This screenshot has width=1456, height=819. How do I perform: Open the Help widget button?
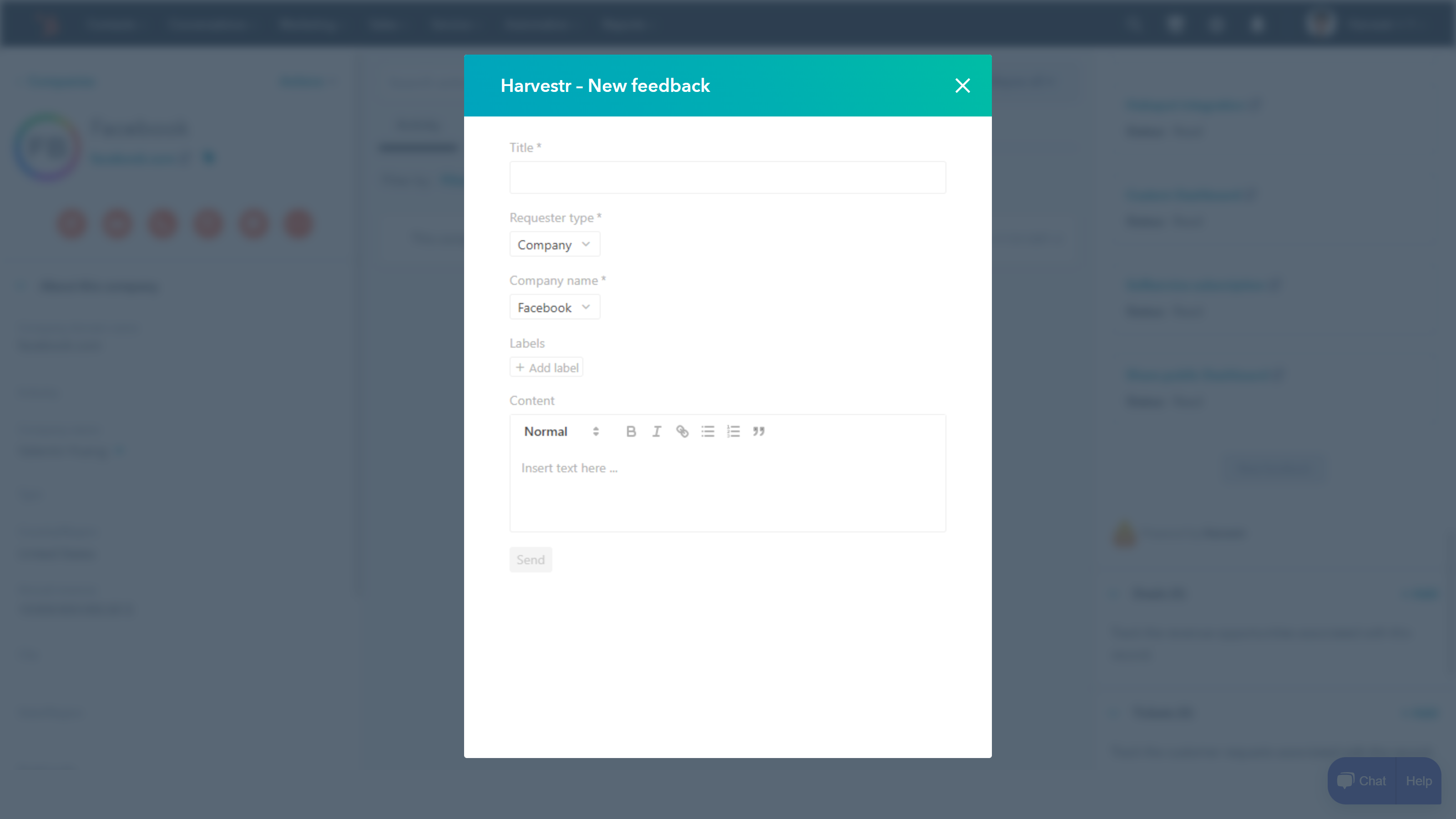1418,781
